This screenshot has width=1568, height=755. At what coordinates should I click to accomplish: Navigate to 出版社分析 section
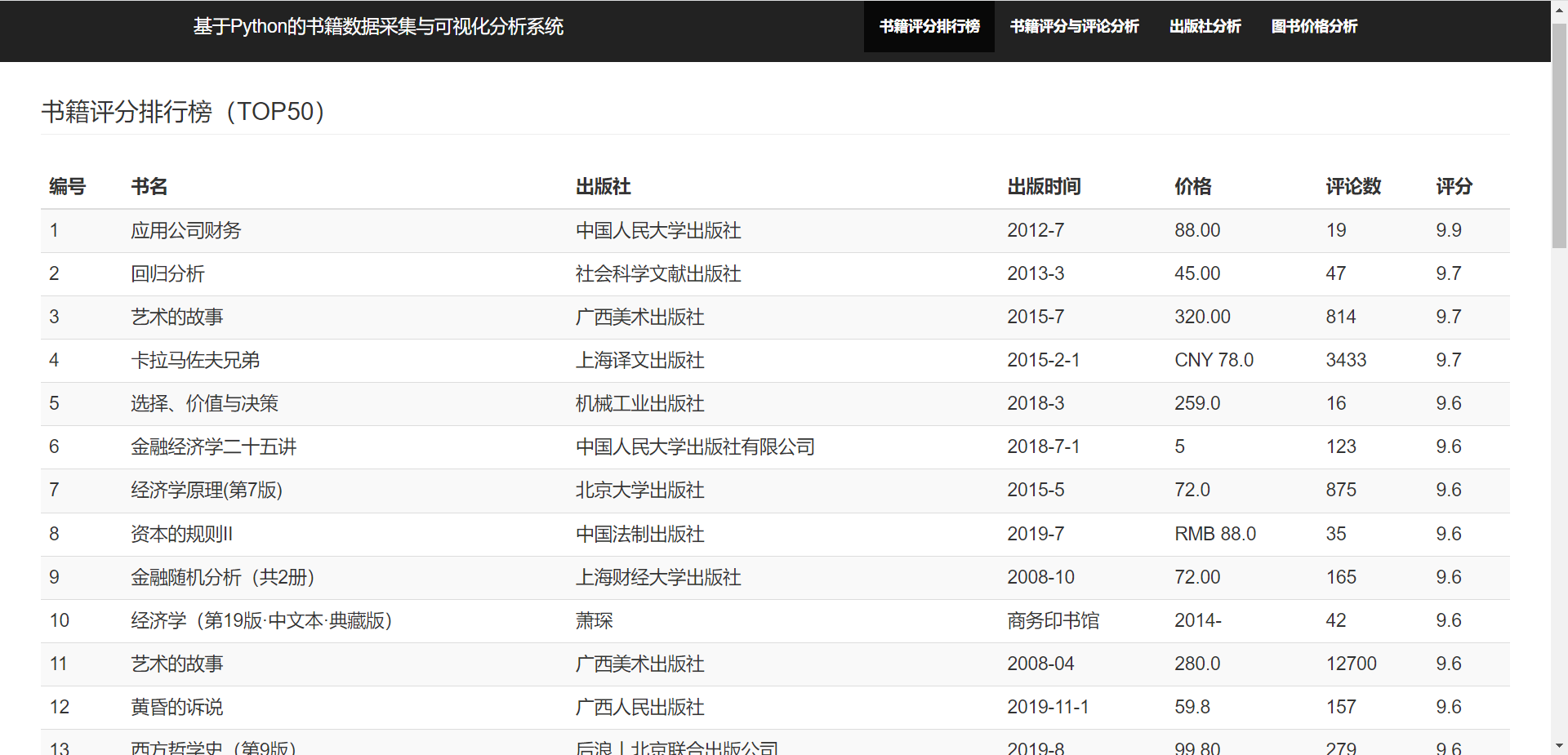coord(1204,26)
